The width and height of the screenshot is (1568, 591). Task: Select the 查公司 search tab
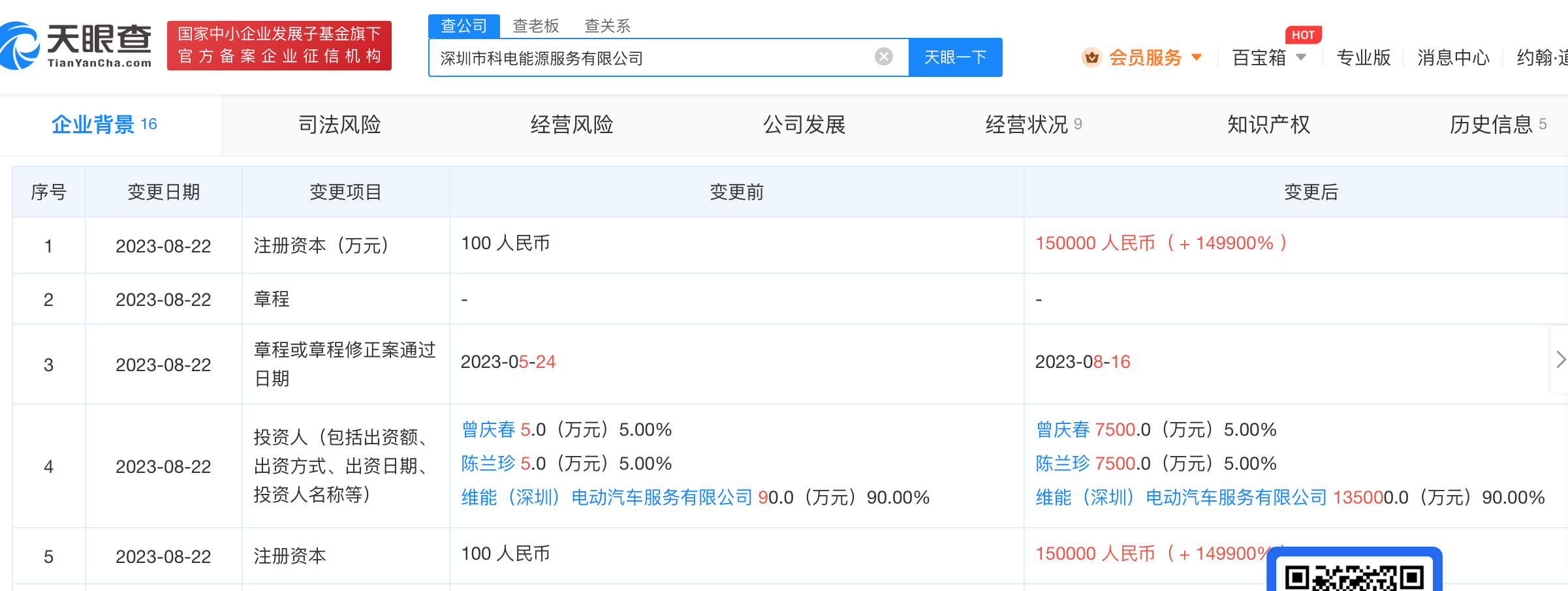(x=464, y=26)
